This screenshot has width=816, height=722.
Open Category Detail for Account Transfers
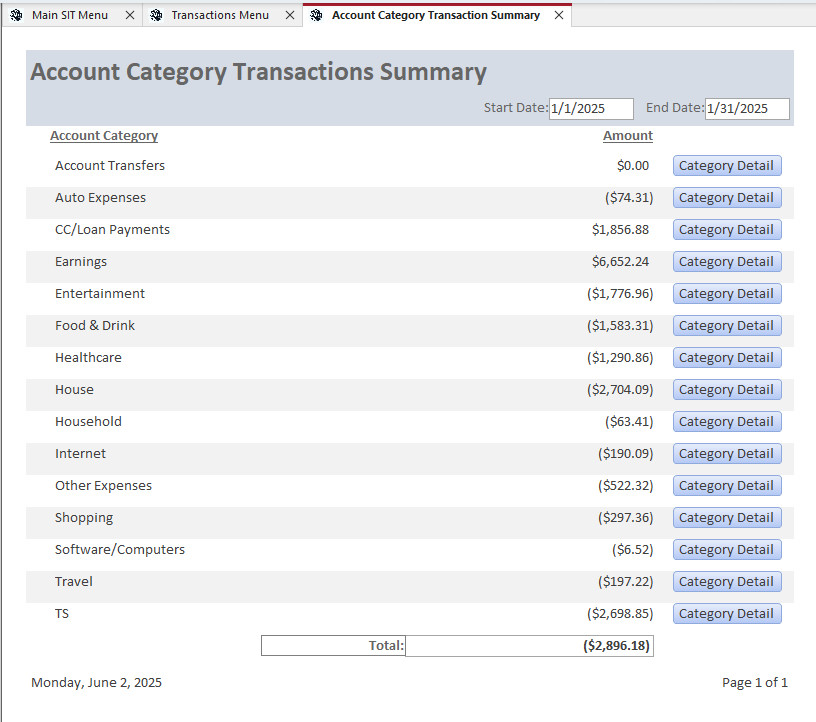point(727,166)
